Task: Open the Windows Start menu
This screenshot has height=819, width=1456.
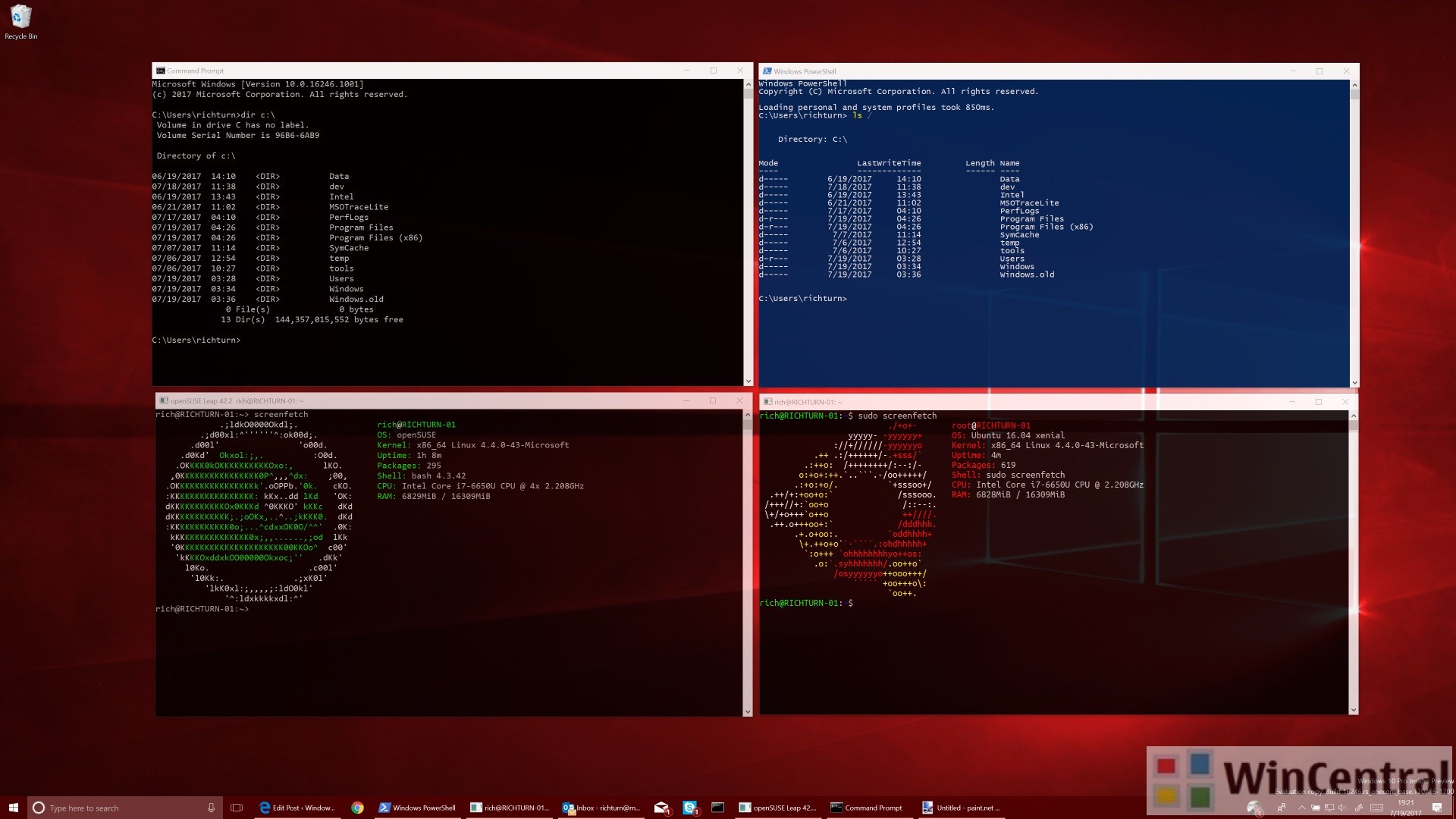Action: coord(13,808)
